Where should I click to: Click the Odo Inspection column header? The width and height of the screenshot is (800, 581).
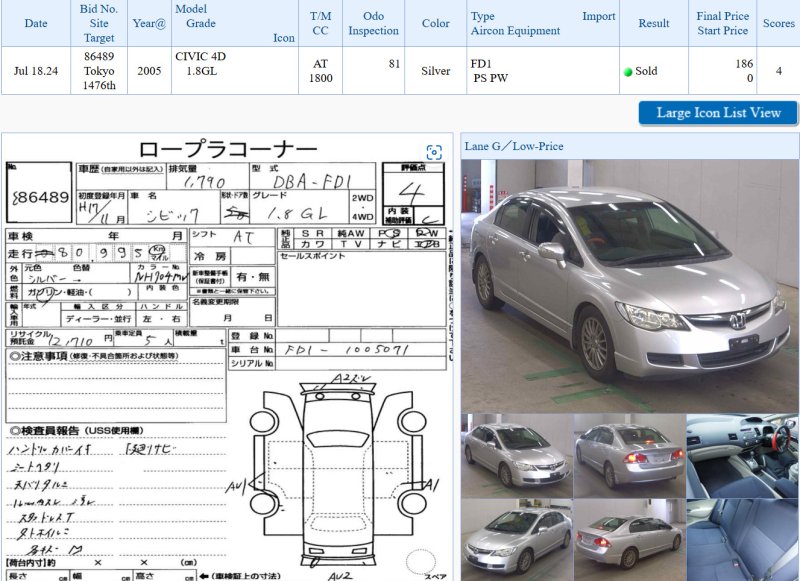point(373,23)
